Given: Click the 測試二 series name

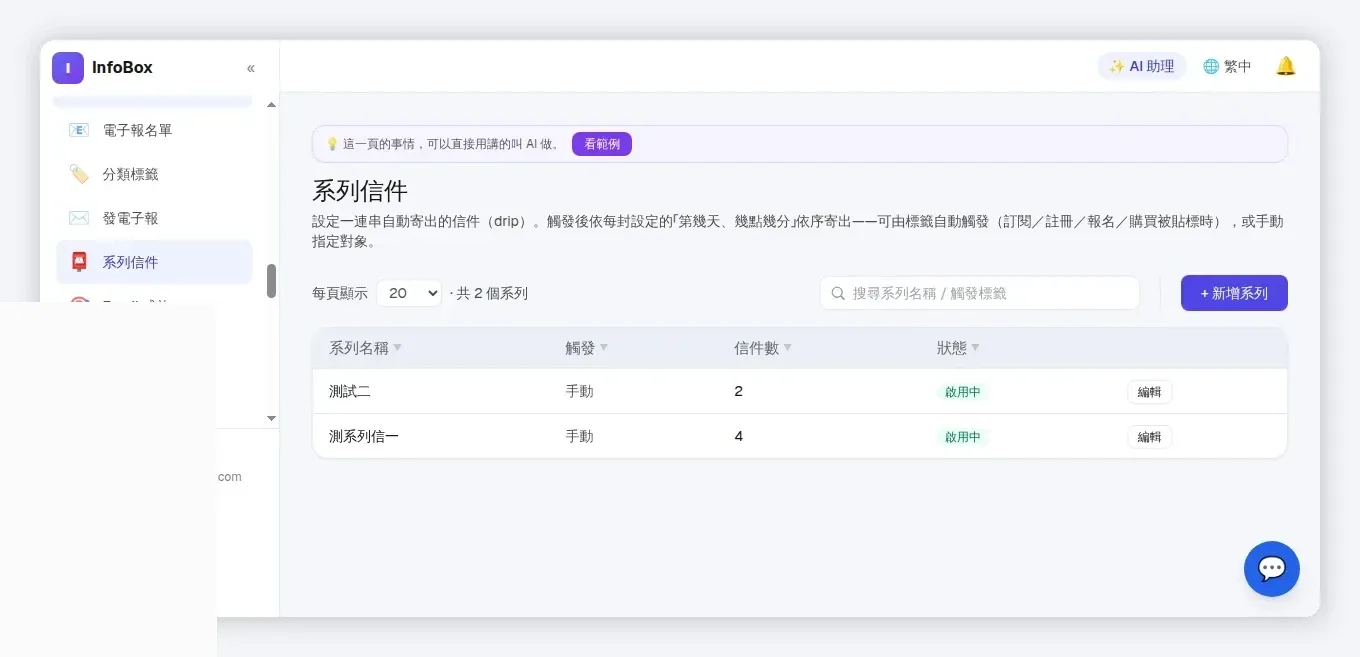Looking at the screenshot, I should click(350, 392).
